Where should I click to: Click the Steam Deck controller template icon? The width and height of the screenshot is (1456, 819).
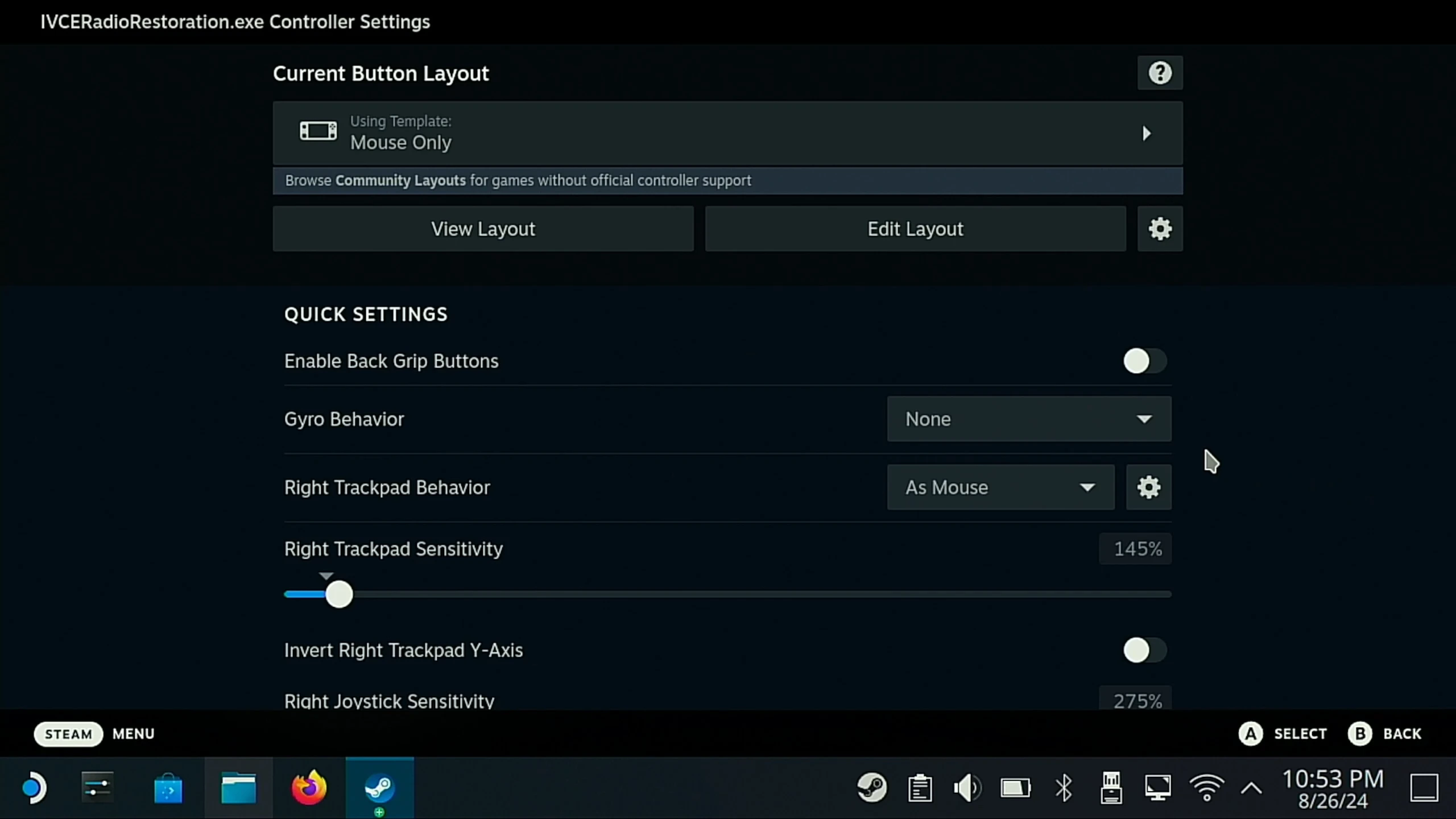pos(318,131)
